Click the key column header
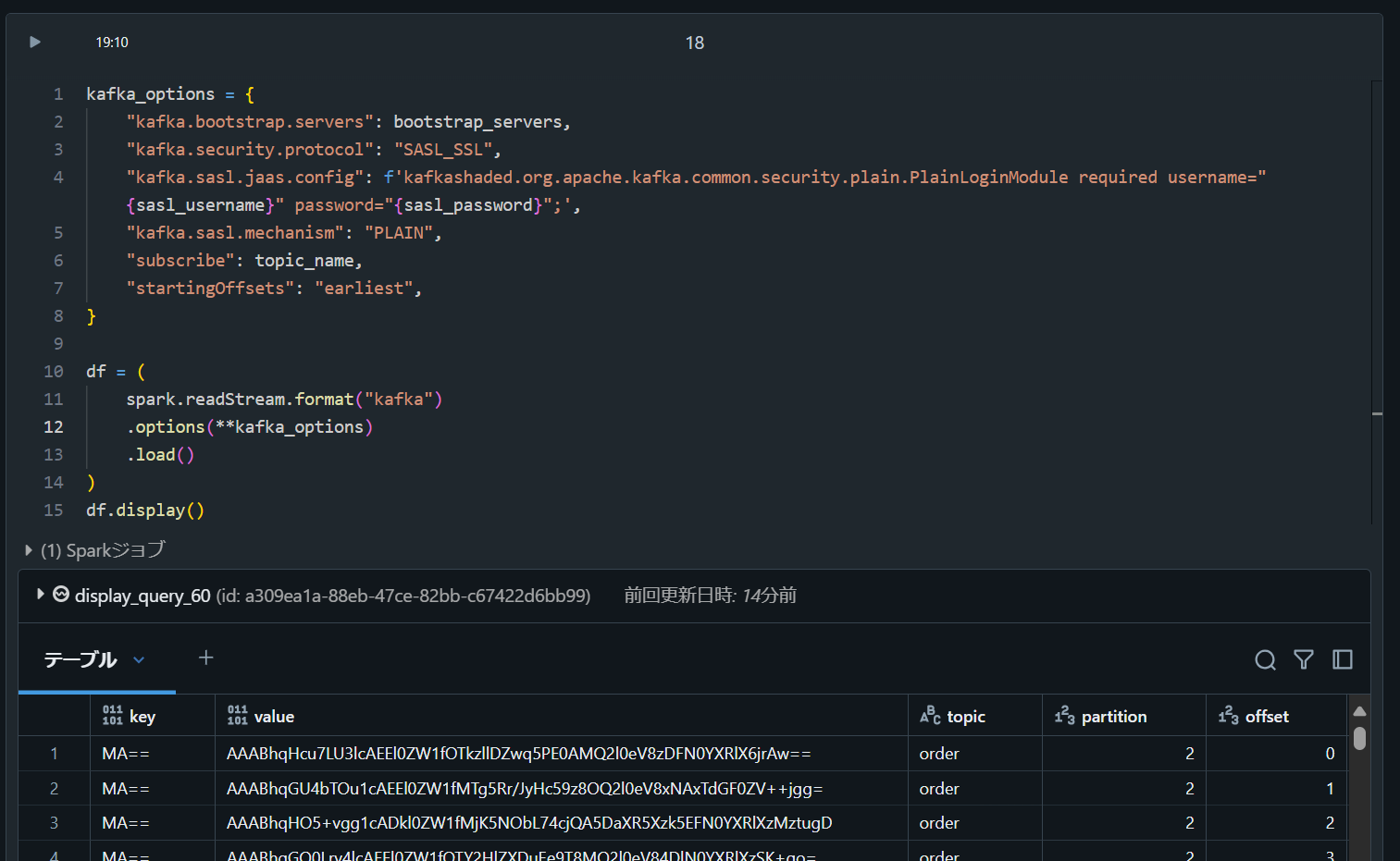This screenshot has width=1400, height=861. 153,716
